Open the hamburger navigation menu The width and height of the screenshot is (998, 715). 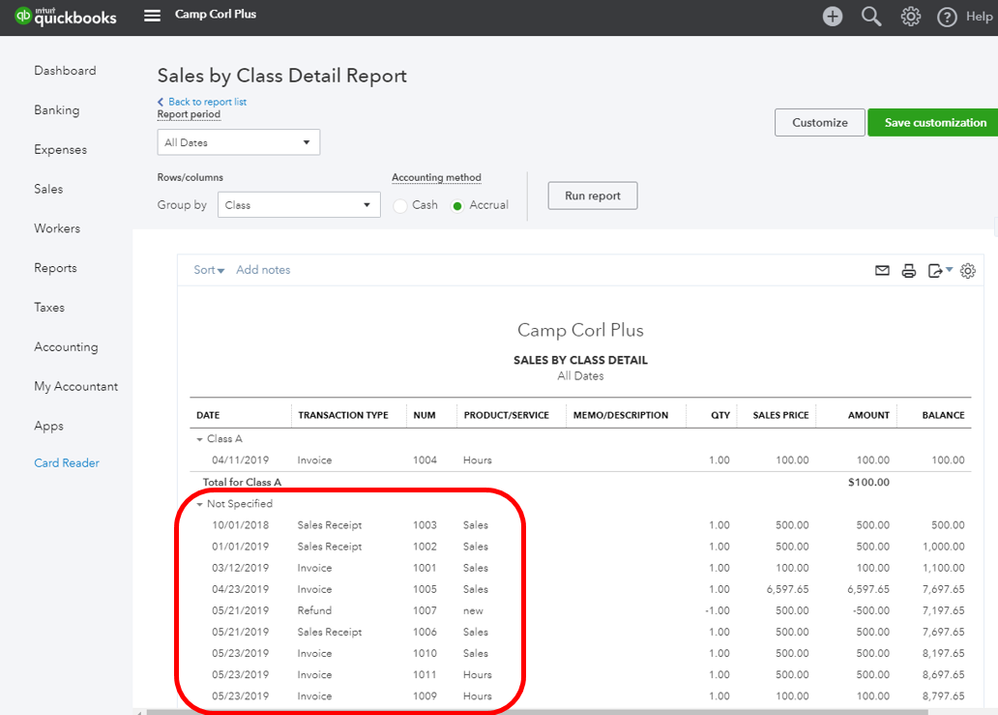tap(152, 15)
